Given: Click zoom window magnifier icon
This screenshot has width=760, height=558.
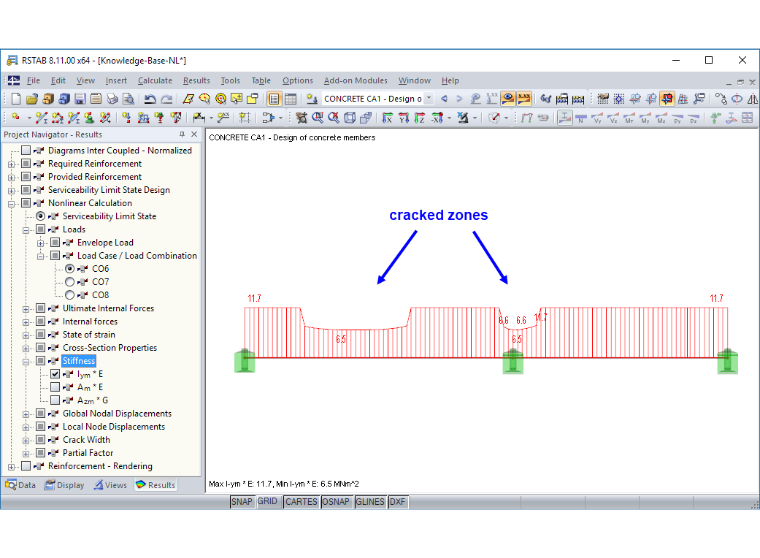Looking at the screenshot, I should coord(317,118).
